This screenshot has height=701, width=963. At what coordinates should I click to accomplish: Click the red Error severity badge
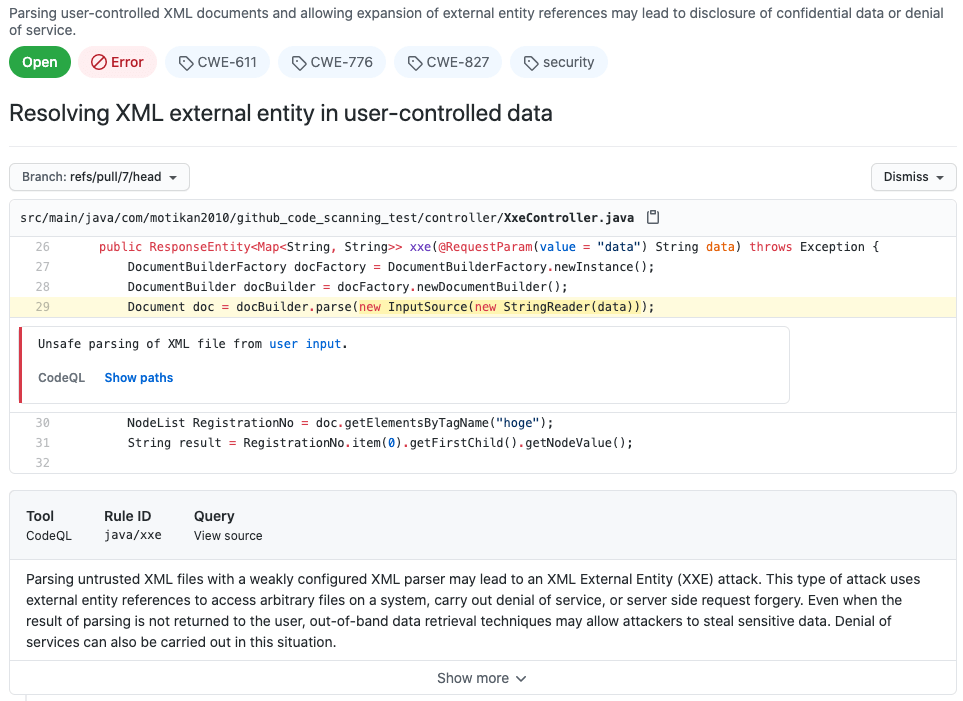pos(117,62)
